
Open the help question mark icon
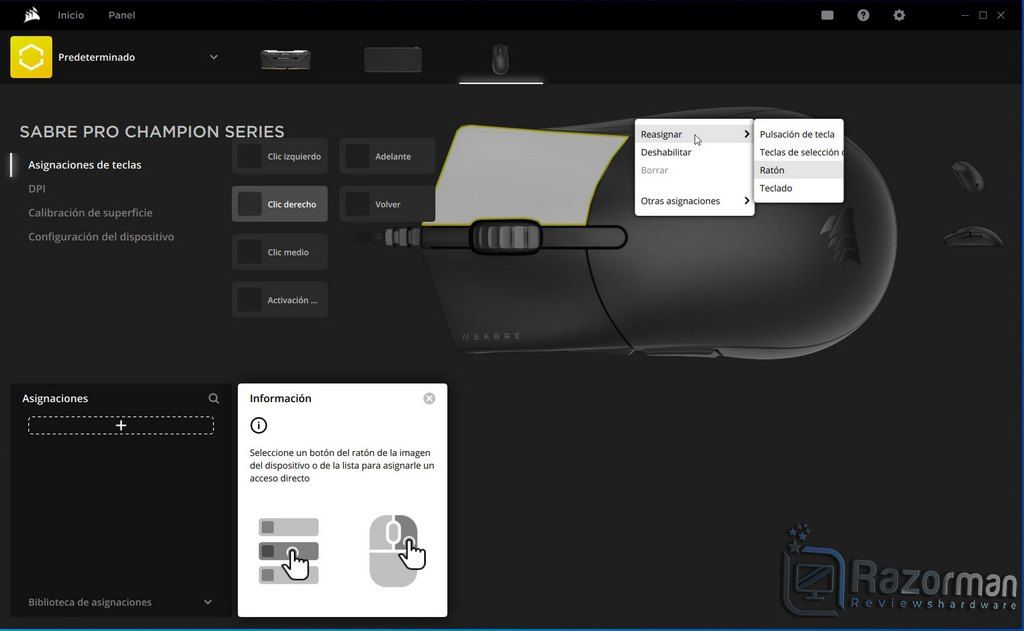pos(863,15)
